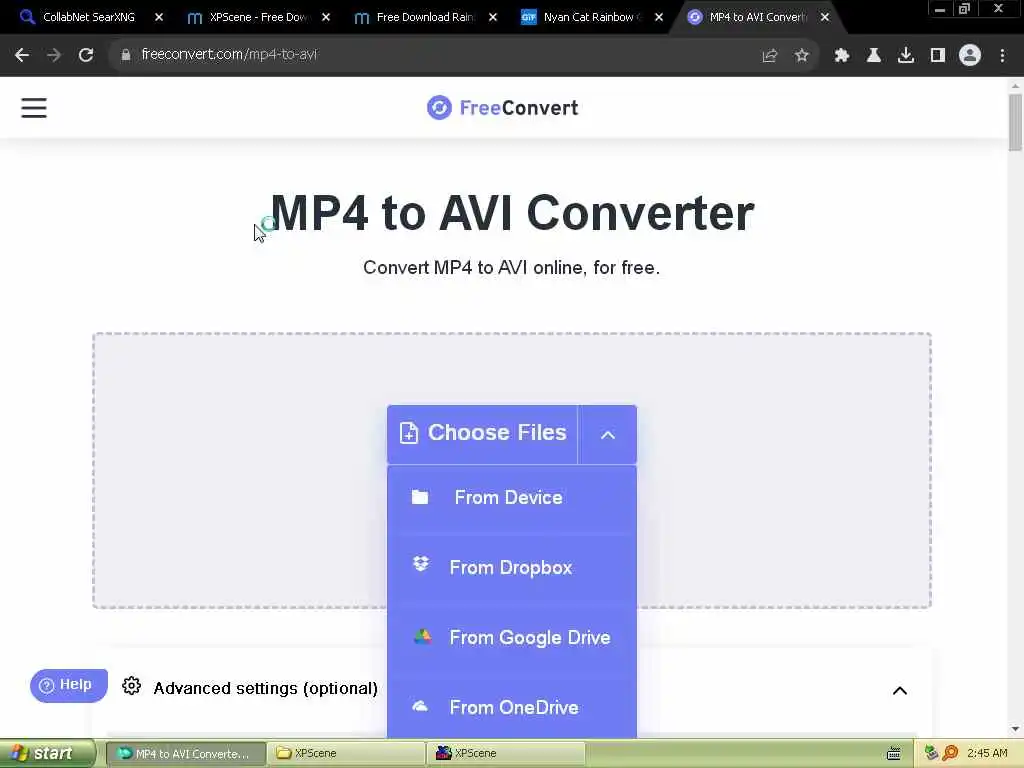Open the Chrome labs flask icon

(874, 56)
